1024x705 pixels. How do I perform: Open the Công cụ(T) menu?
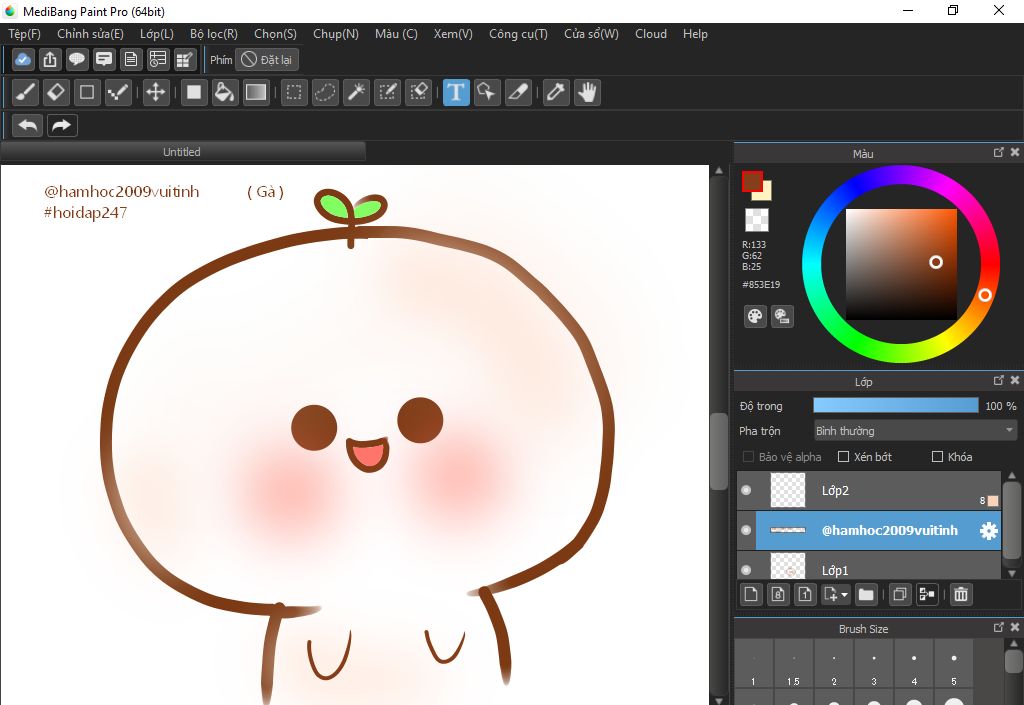[519, 34]
